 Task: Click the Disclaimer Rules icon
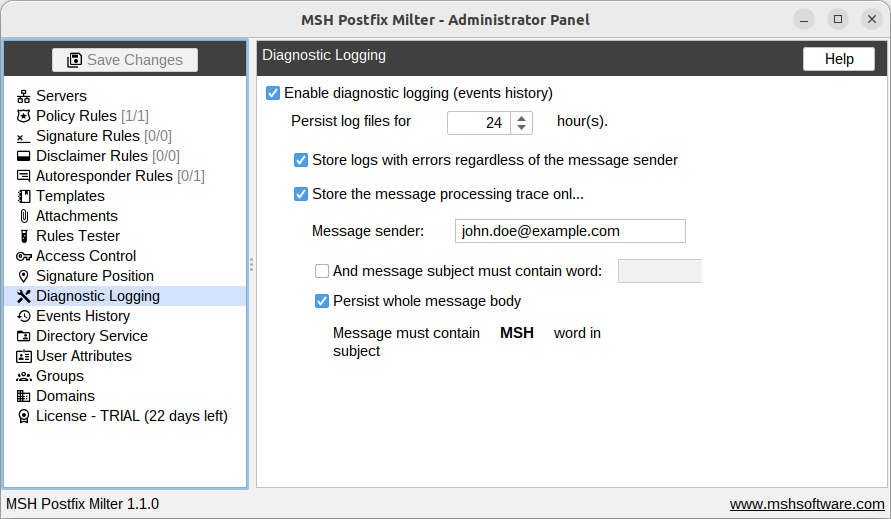pos(23,156)
